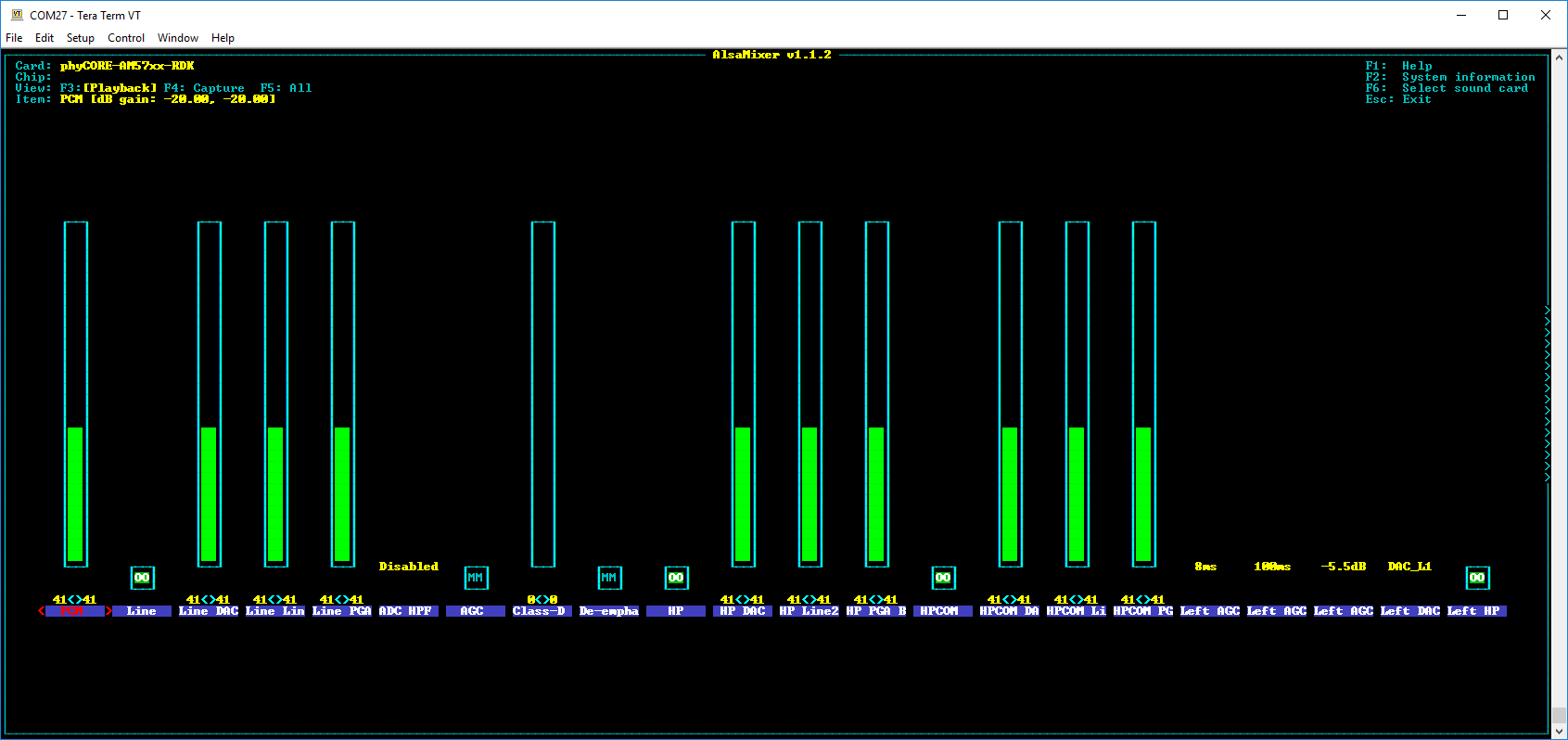Select the HPCOM control label
This screenshot has width=1568, height=740.
943,611
